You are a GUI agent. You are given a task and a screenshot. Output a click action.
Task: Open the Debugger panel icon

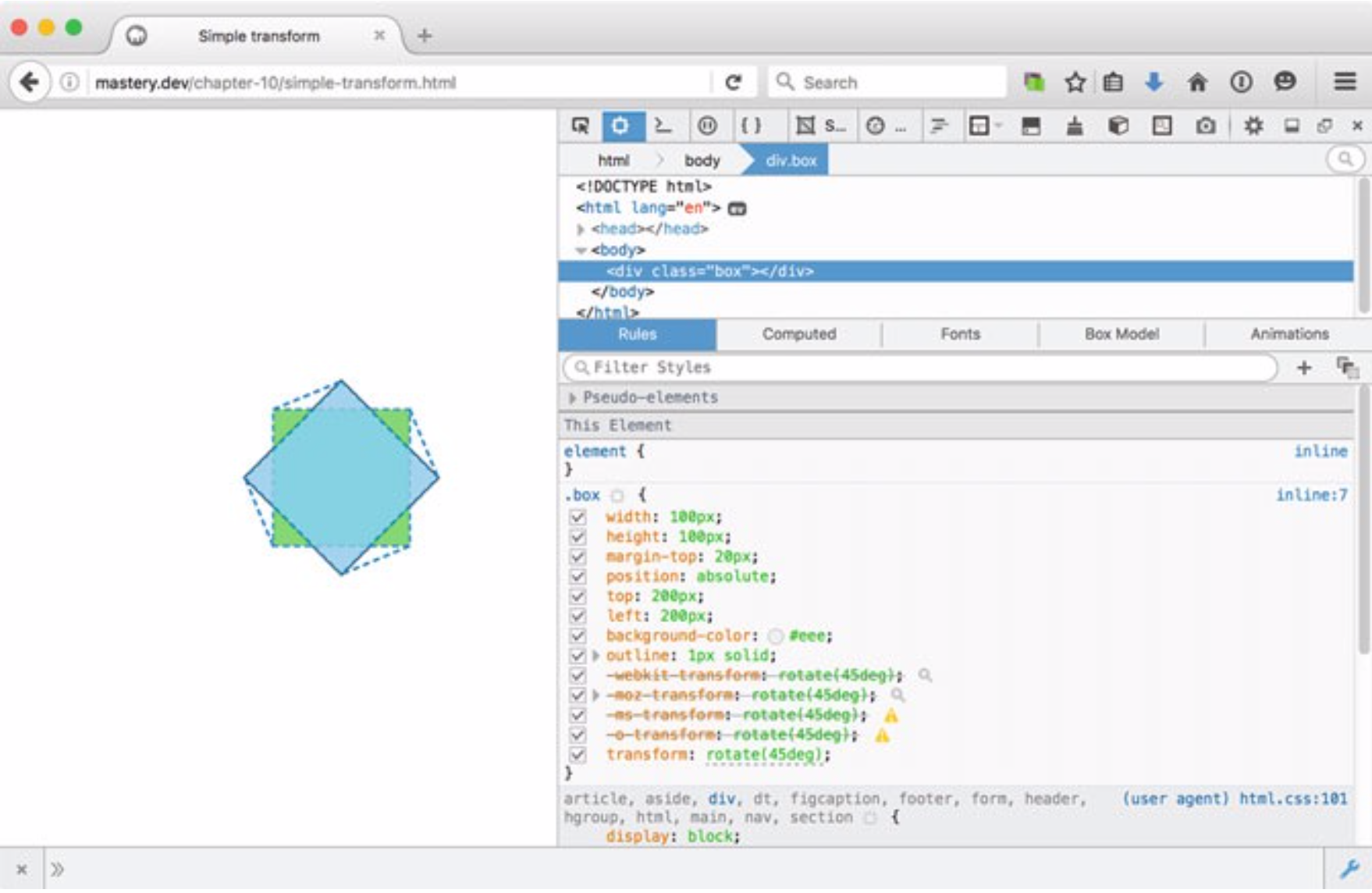707,126
